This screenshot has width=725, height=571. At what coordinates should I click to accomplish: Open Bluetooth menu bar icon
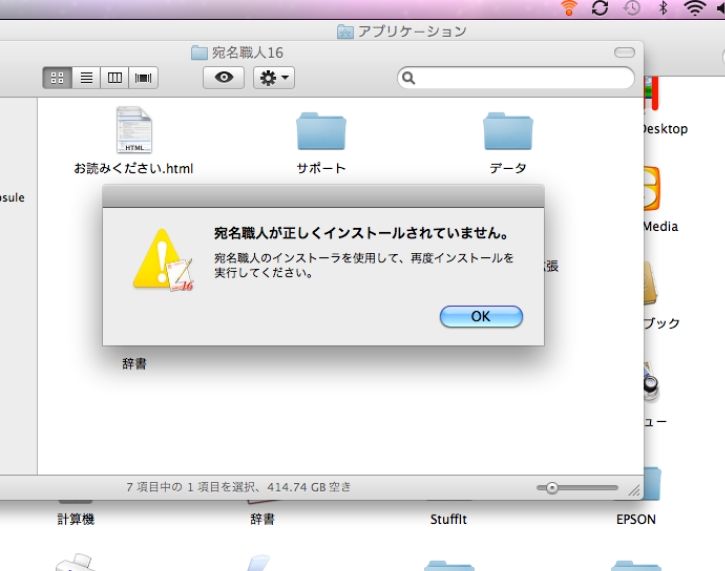663,8
